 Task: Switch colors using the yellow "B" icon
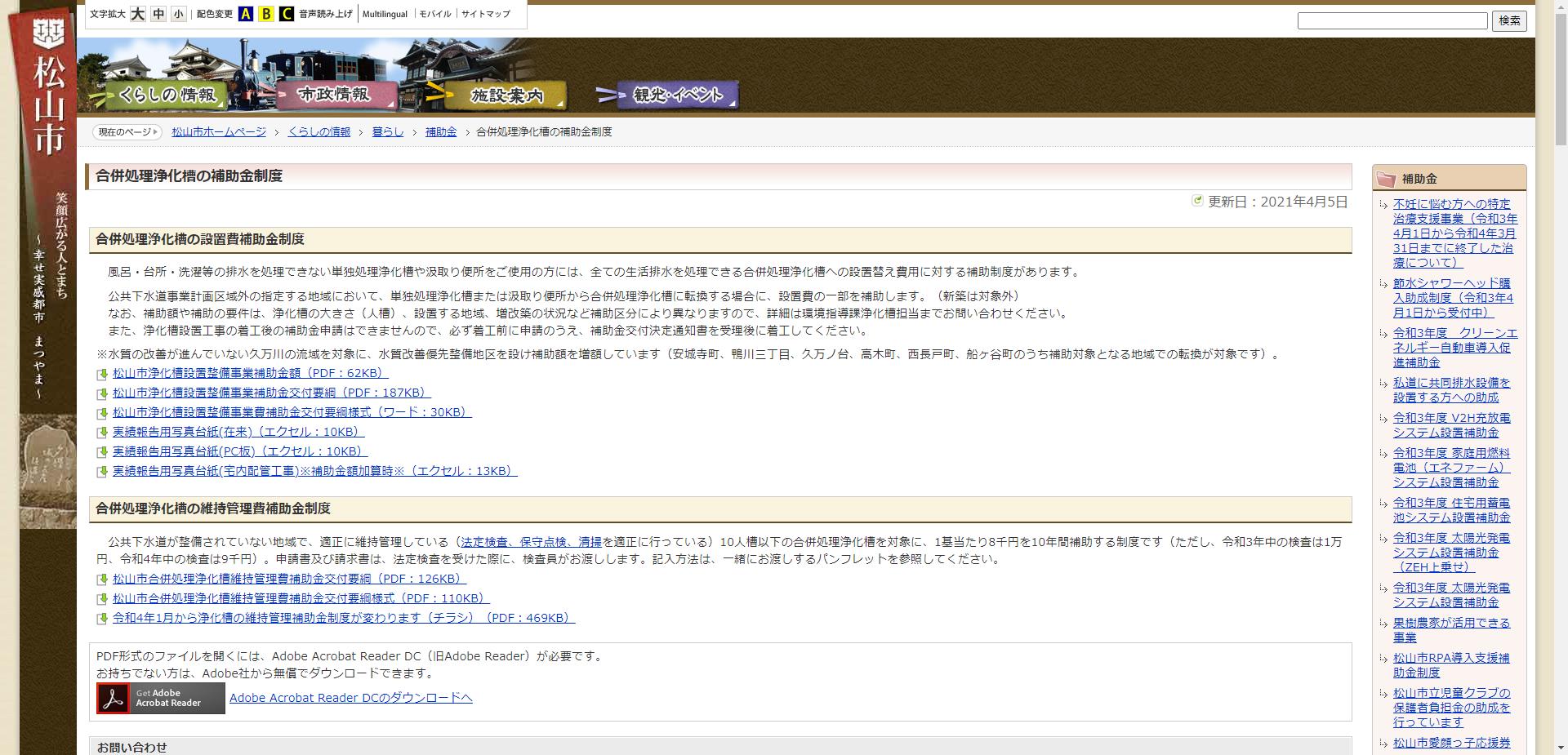coord(265,14)
